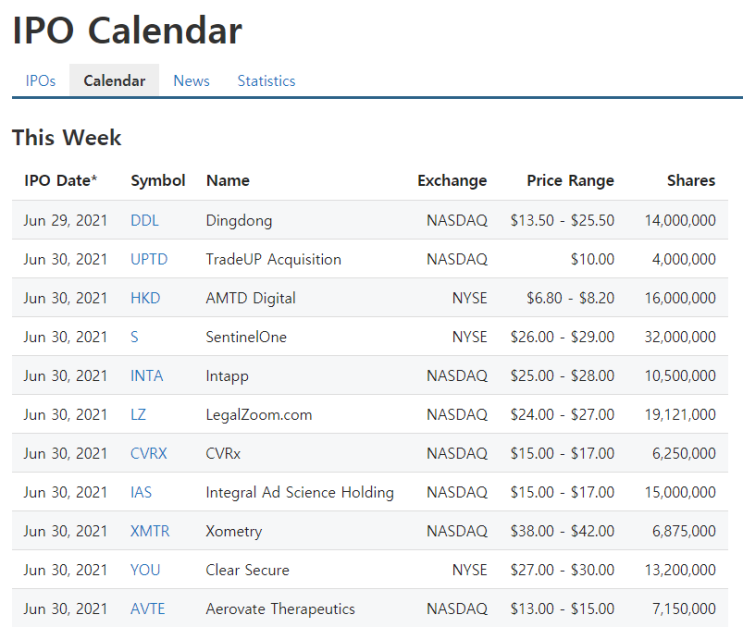Click the $10.00 price for TradeUP
The height and width of the screenshot is (627, 743).
[x=592, y=259]
